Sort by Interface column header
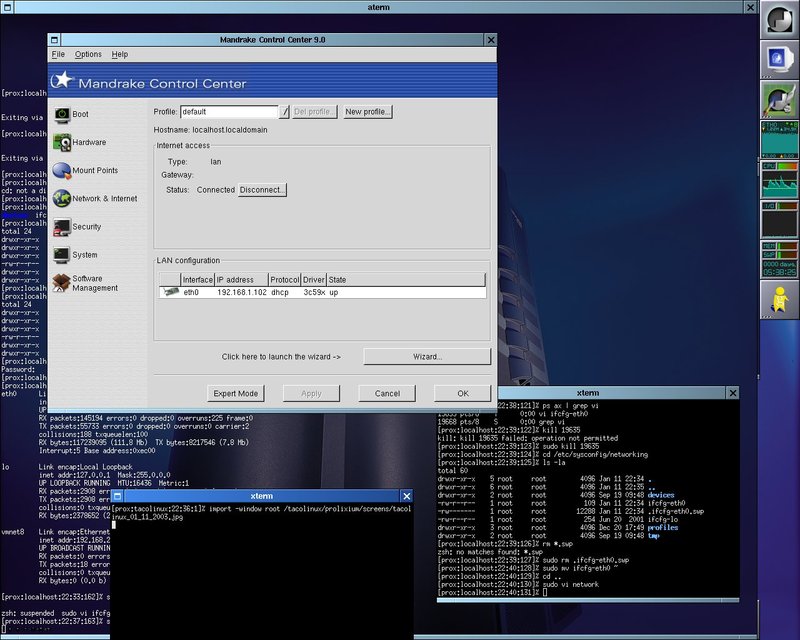The image size is (800, 640). pos(197,280)
